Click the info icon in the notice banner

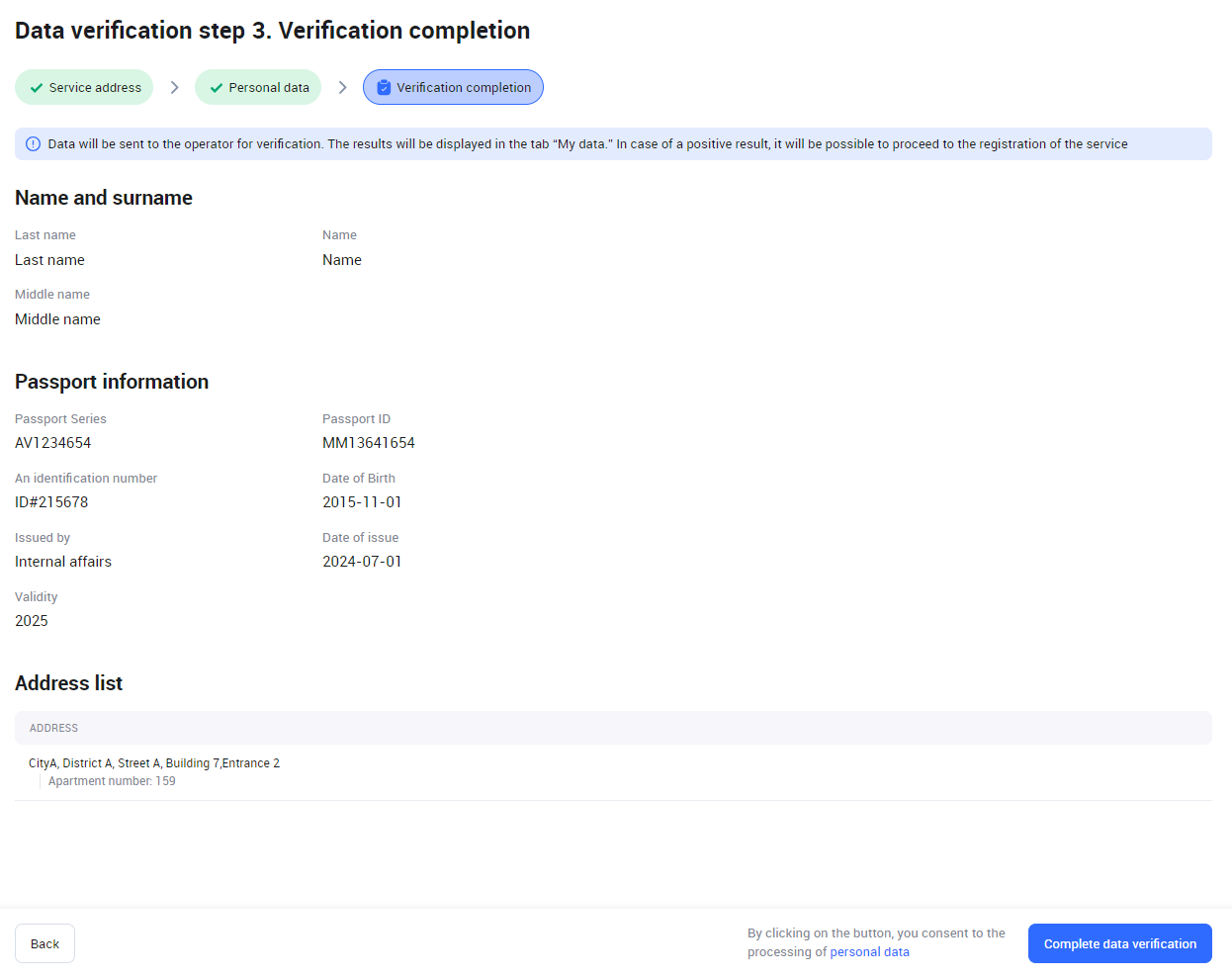(x=33, y=144)
